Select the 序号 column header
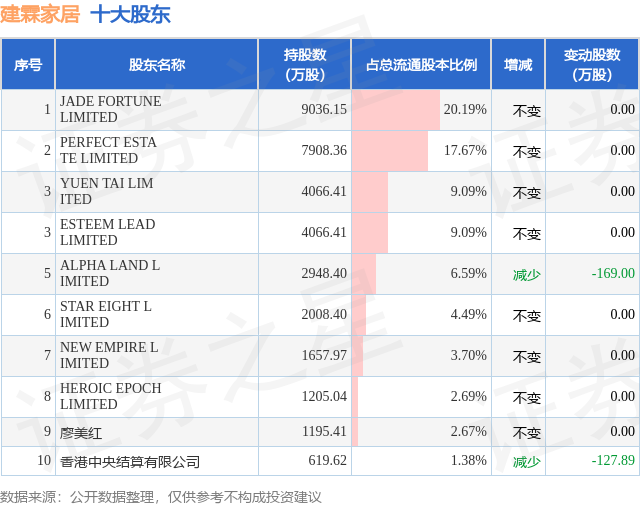This screenshot has height=506, width=640. (28, 64)
